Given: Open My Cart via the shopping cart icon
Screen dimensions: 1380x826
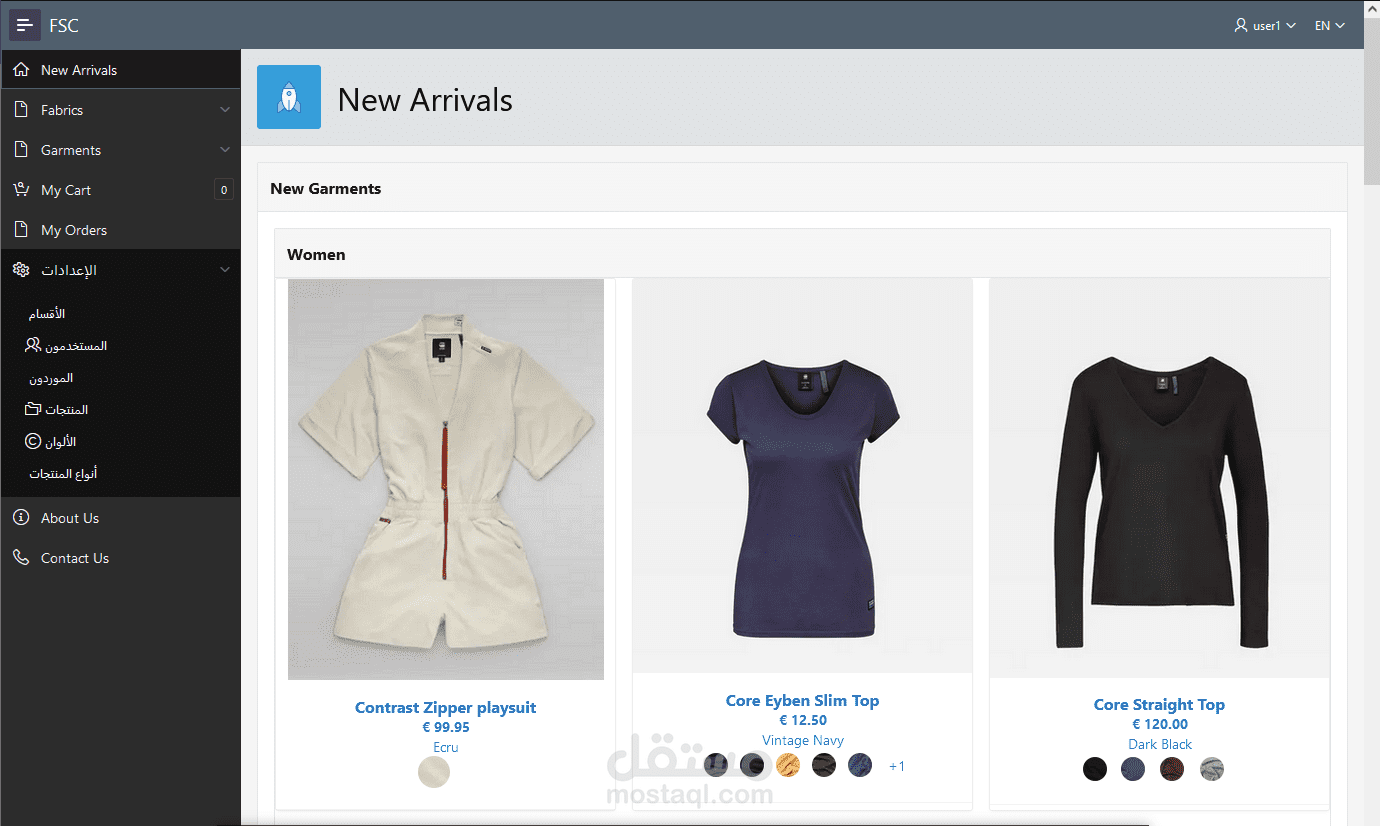Looking at the screenshot, I should (x=21, y=190).
